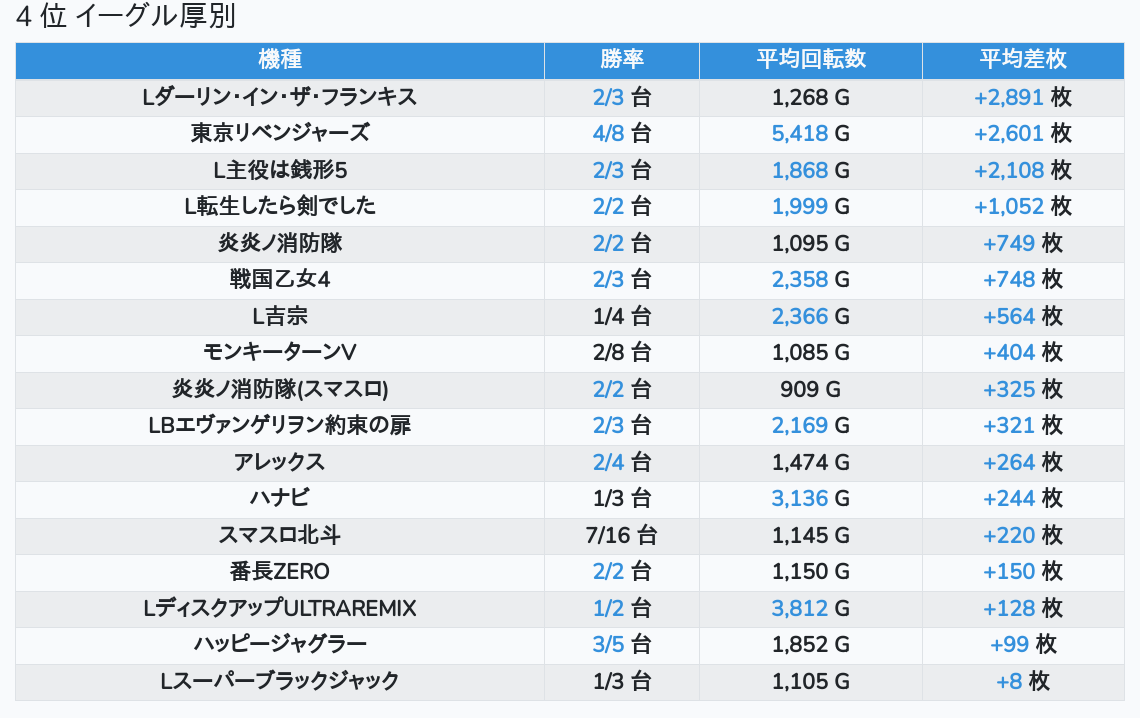Select the スマスロ北斗 machine name
1140x718 pixels.
tap(279, 535)
